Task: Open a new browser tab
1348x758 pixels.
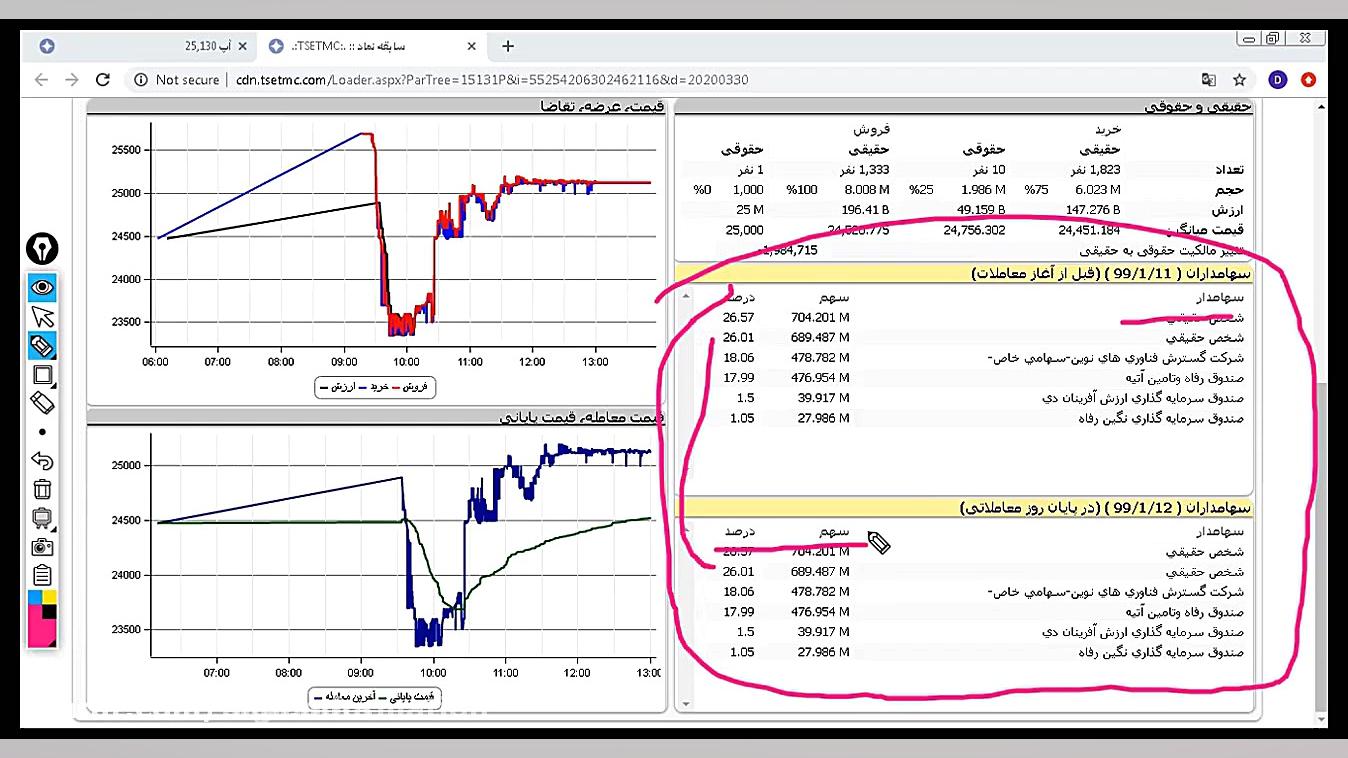Action: point(508,46)
